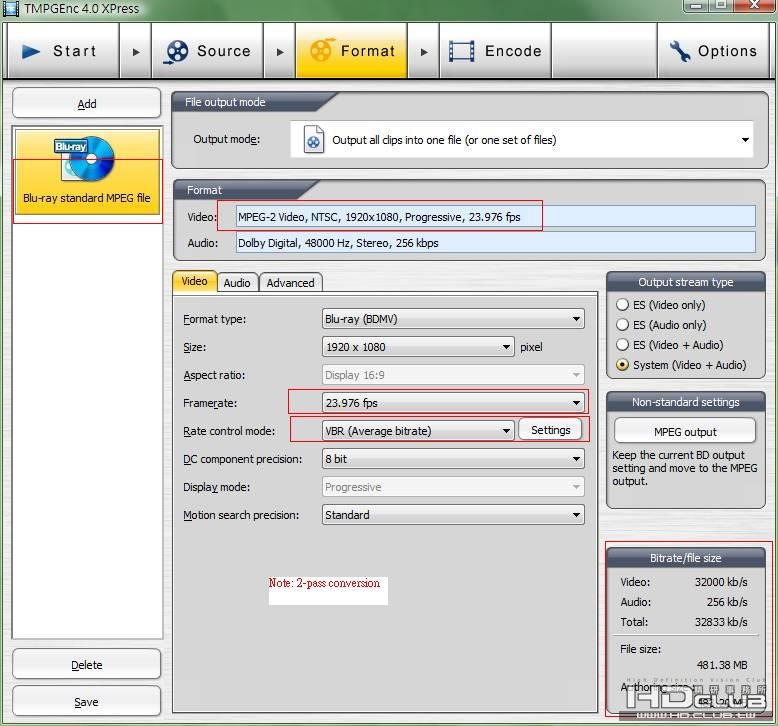Open the Rate control mode dropdown
778x726 pixels.
418,431
